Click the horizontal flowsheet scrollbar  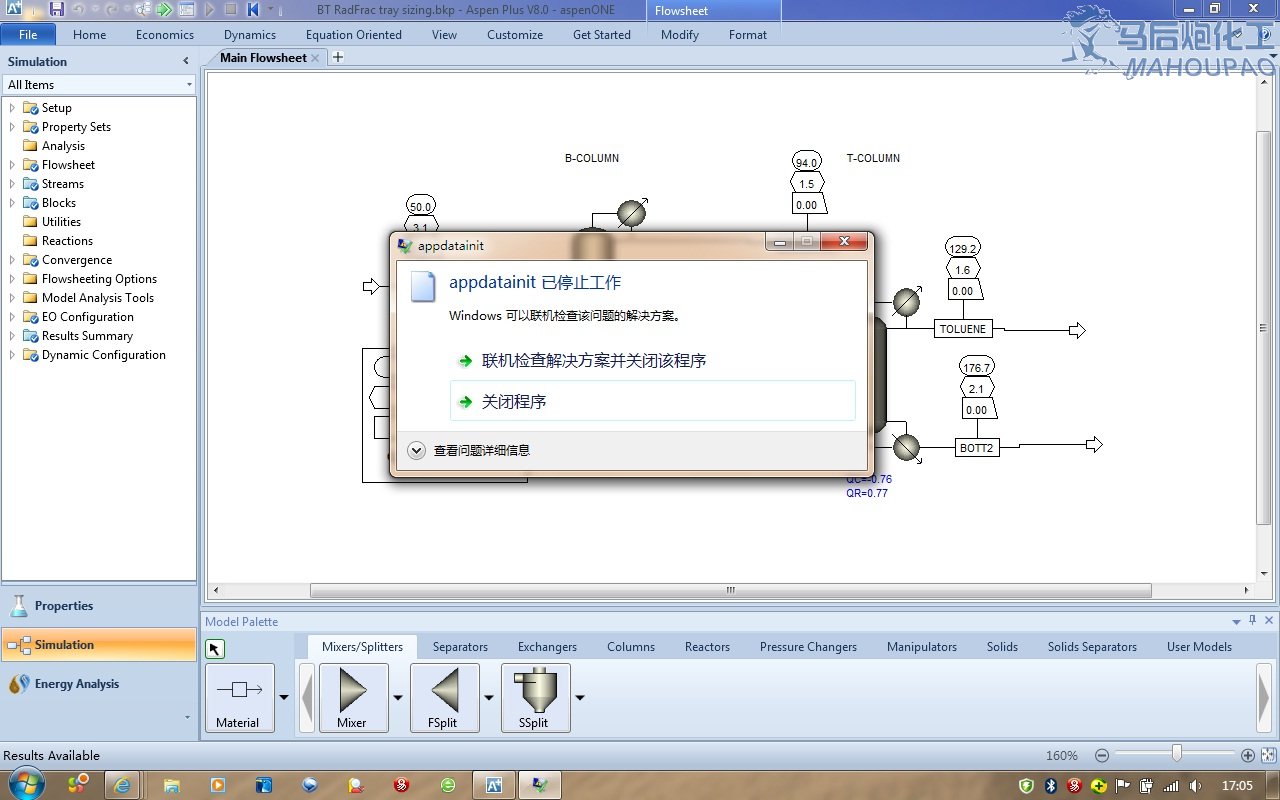click(x=731, y=590)
